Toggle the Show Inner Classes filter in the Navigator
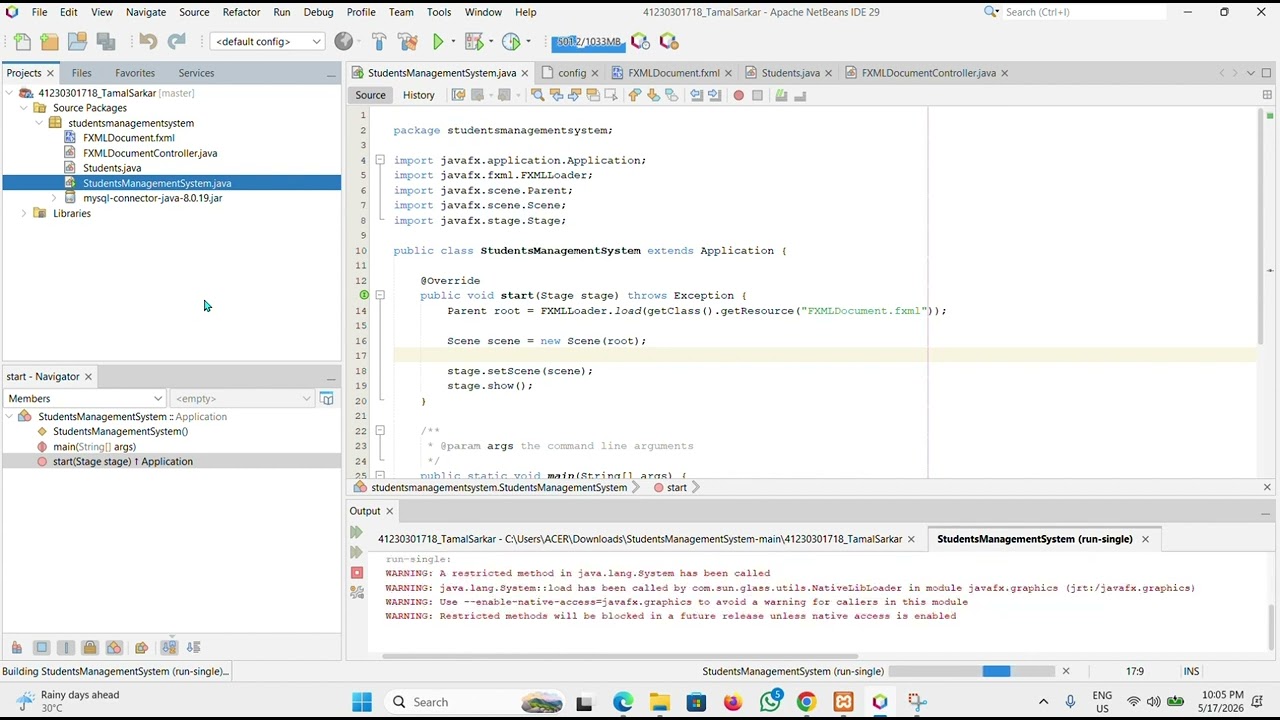The width and height of the screenshot is (1280, 720). pos(113,648)
